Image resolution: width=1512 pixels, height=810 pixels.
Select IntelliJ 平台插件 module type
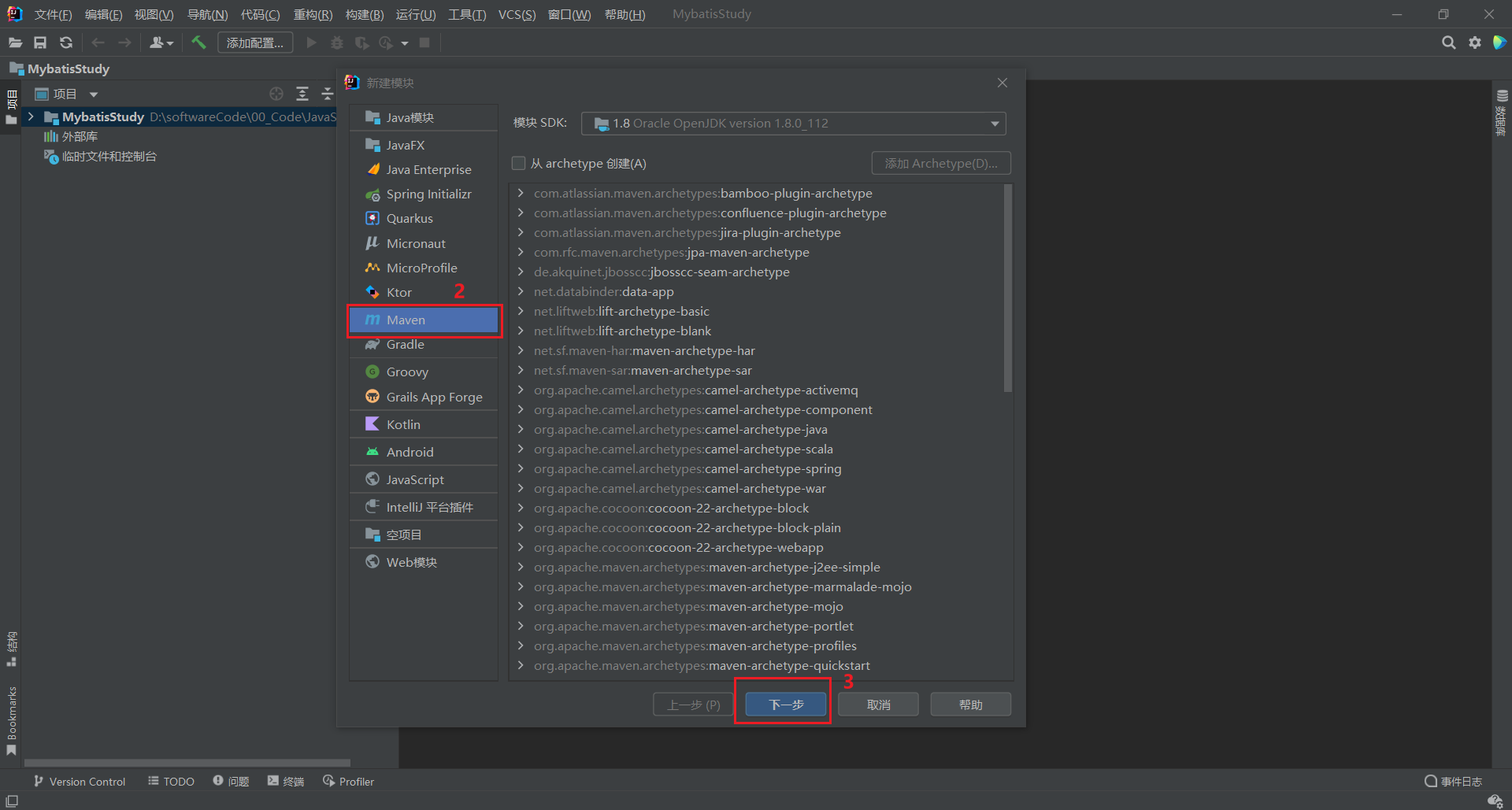point(424,507)
